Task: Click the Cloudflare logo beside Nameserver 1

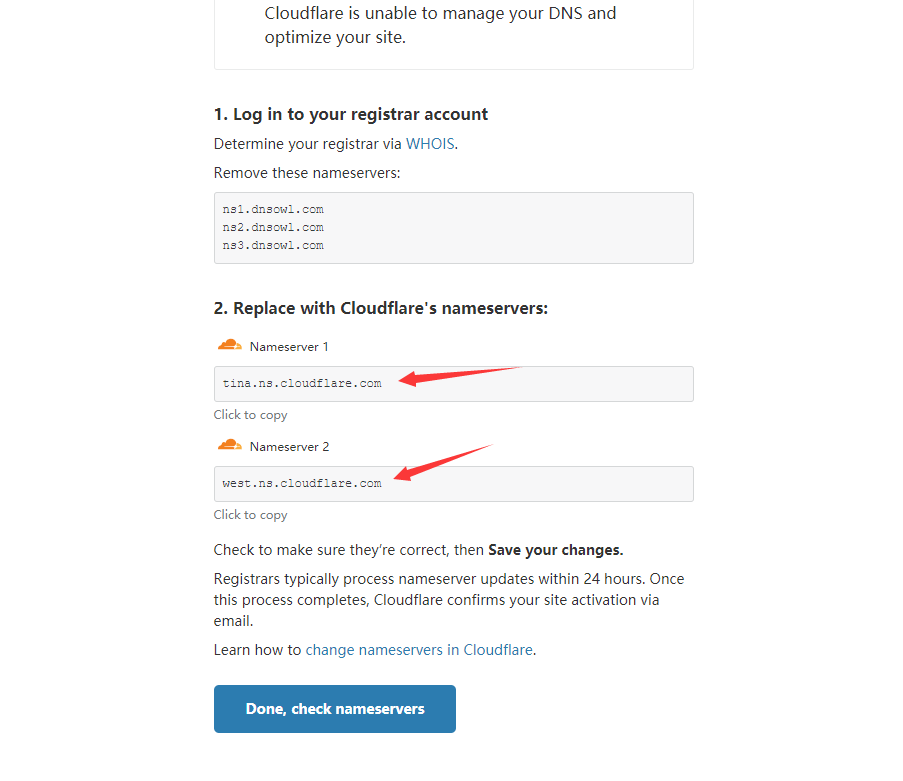Action: point(229,345)
